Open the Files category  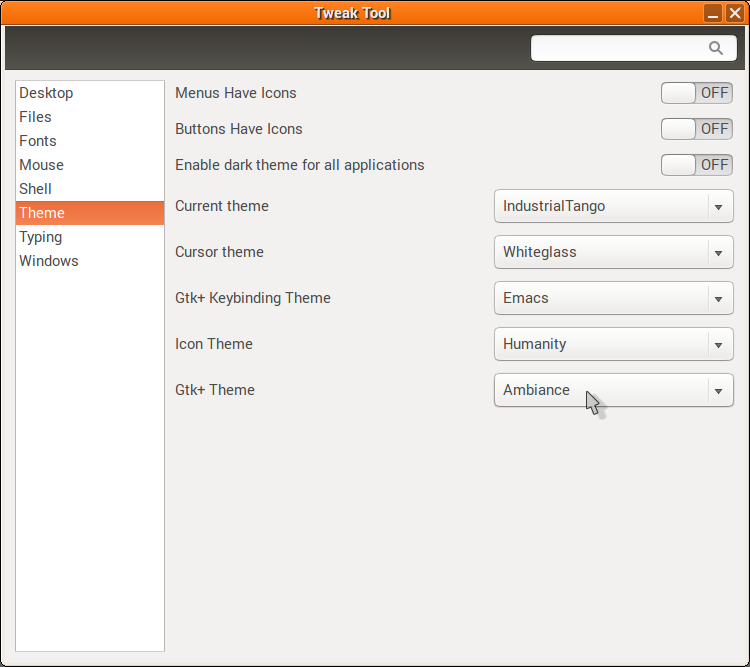coord(35,117)
